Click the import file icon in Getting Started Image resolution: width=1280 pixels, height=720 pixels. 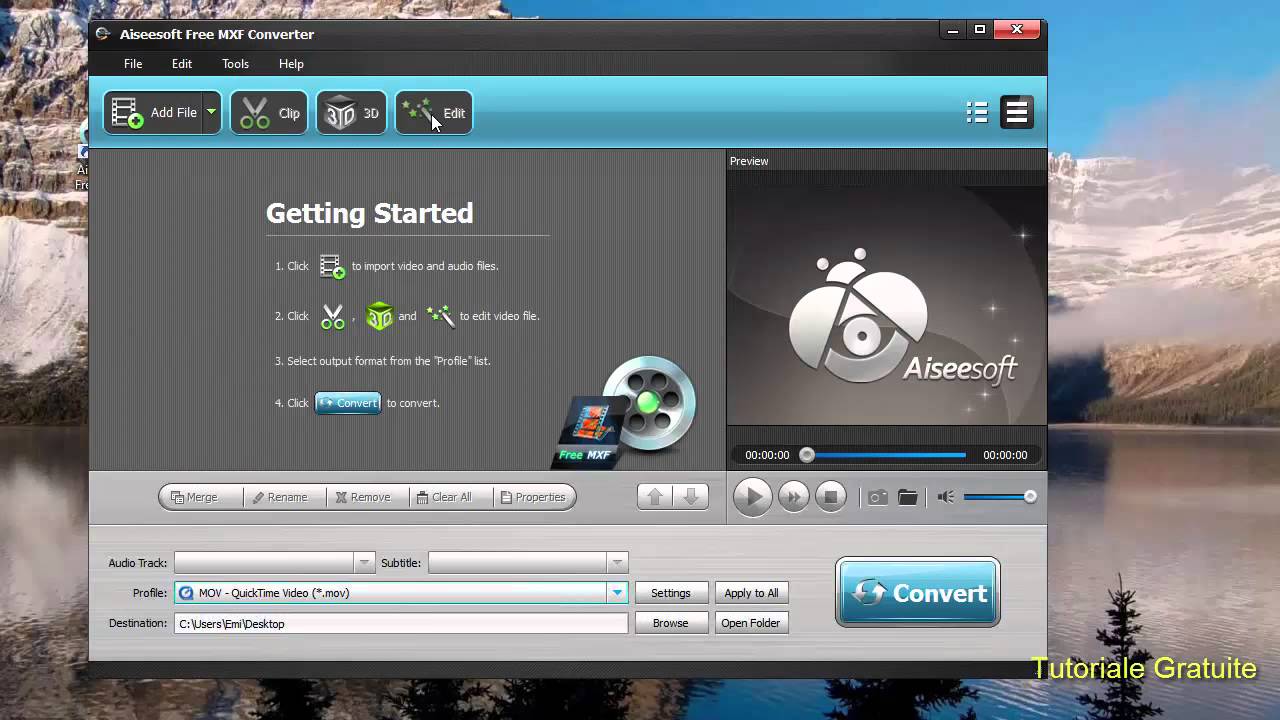332,266
